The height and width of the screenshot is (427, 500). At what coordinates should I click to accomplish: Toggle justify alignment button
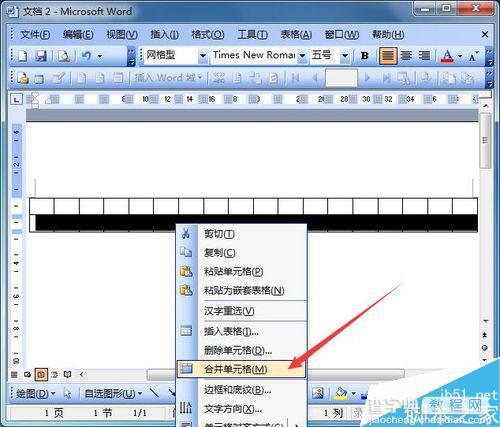coord(387,56)
